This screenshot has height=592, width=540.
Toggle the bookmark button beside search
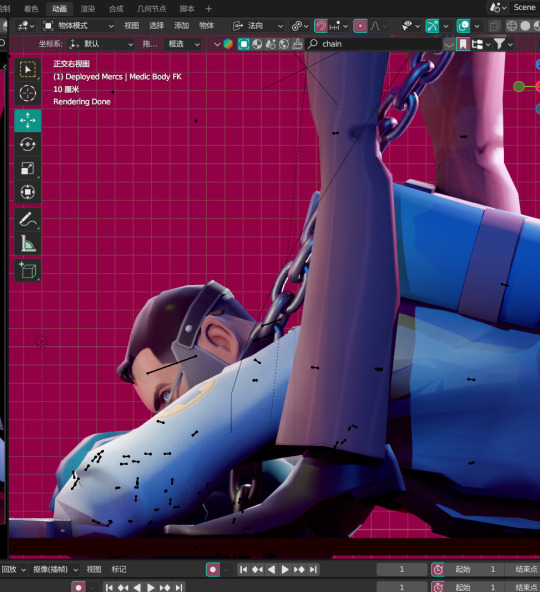(463, 44)
